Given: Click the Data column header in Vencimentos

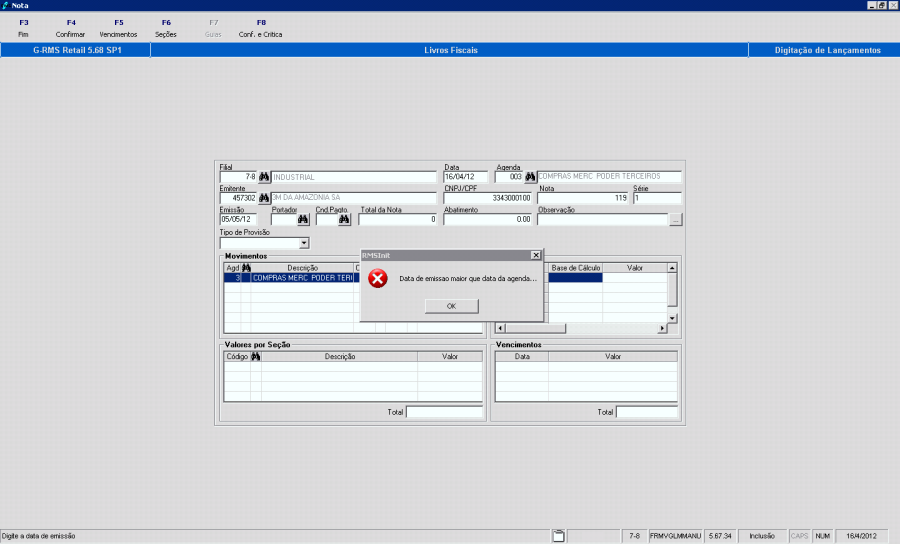Looking at the screenshot, I should [522, 356].
